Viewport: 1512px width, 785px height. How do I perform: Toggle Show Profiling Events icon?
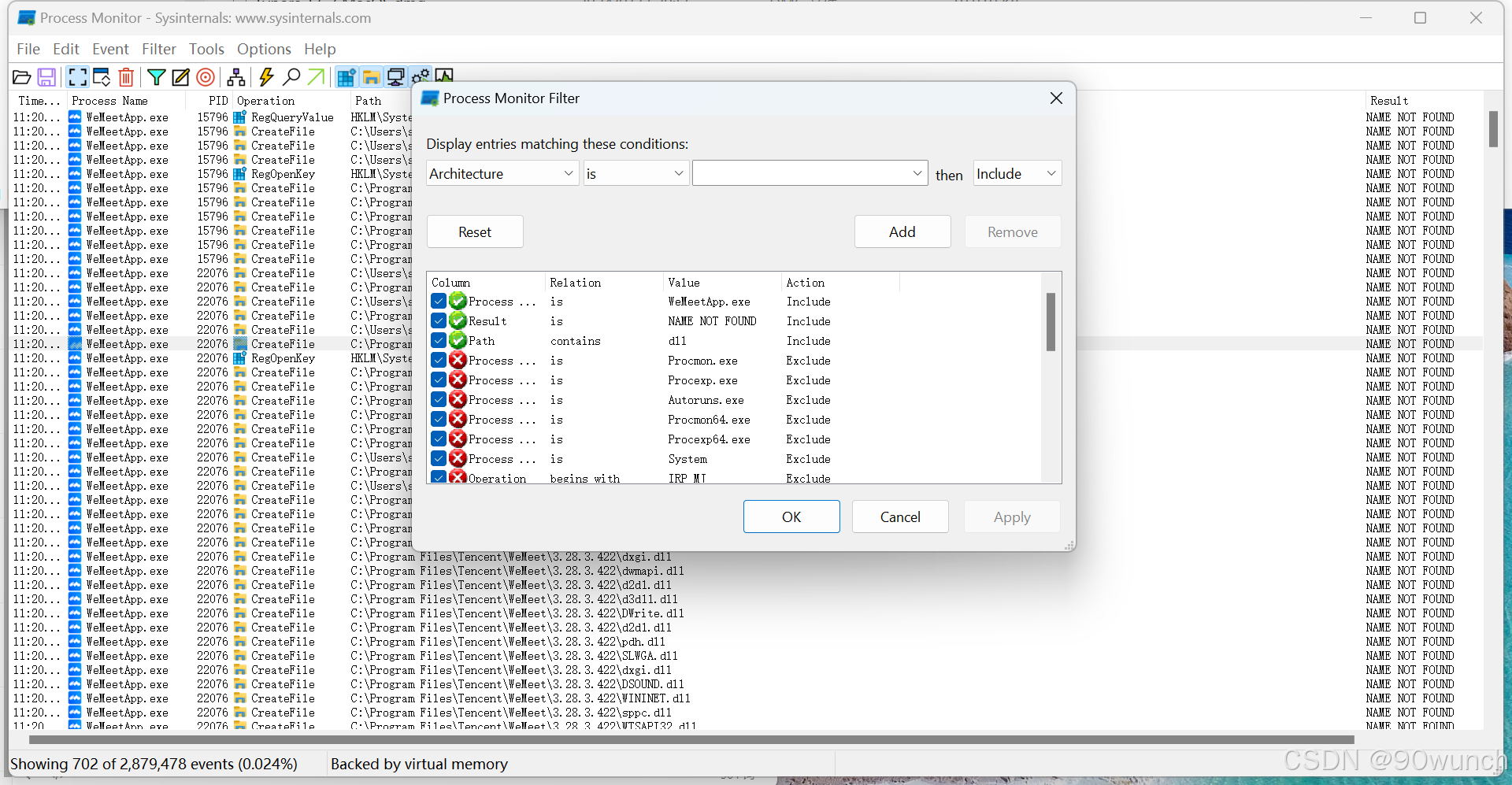point(444,76)
